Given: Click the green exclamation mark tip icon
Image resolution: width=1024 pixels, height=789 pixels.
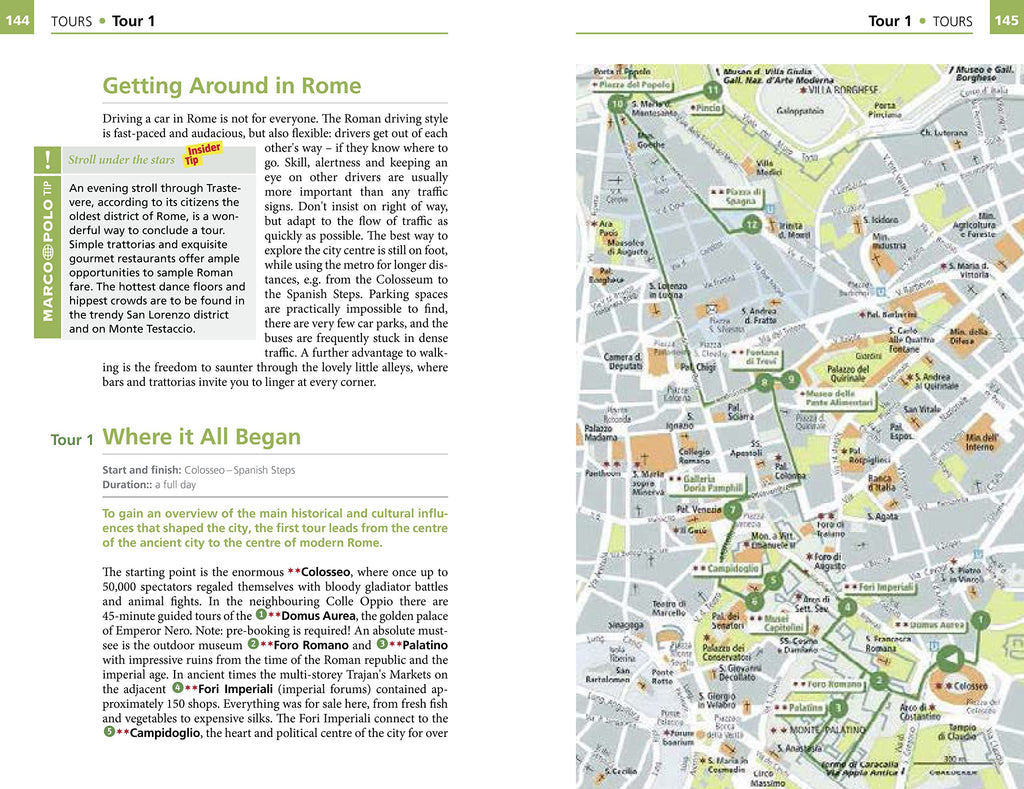Looking at the screenshot, I should tap(47, 159).
